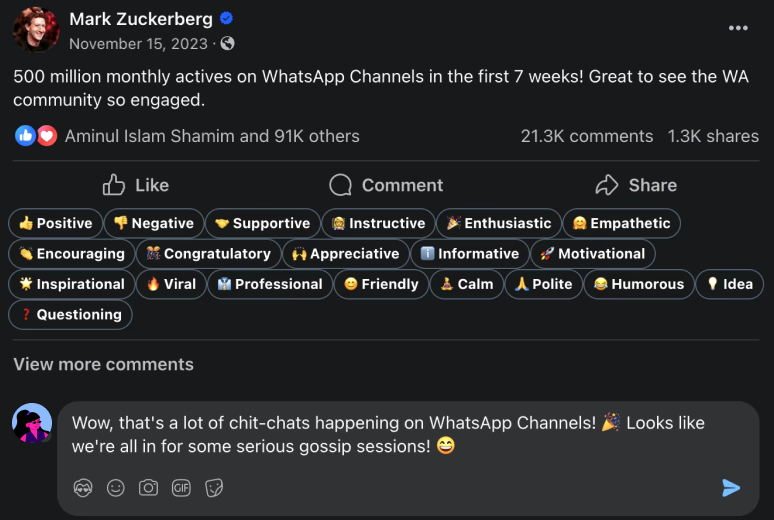
Task: Select the Questioning tone chip
Action: (70, 314)
